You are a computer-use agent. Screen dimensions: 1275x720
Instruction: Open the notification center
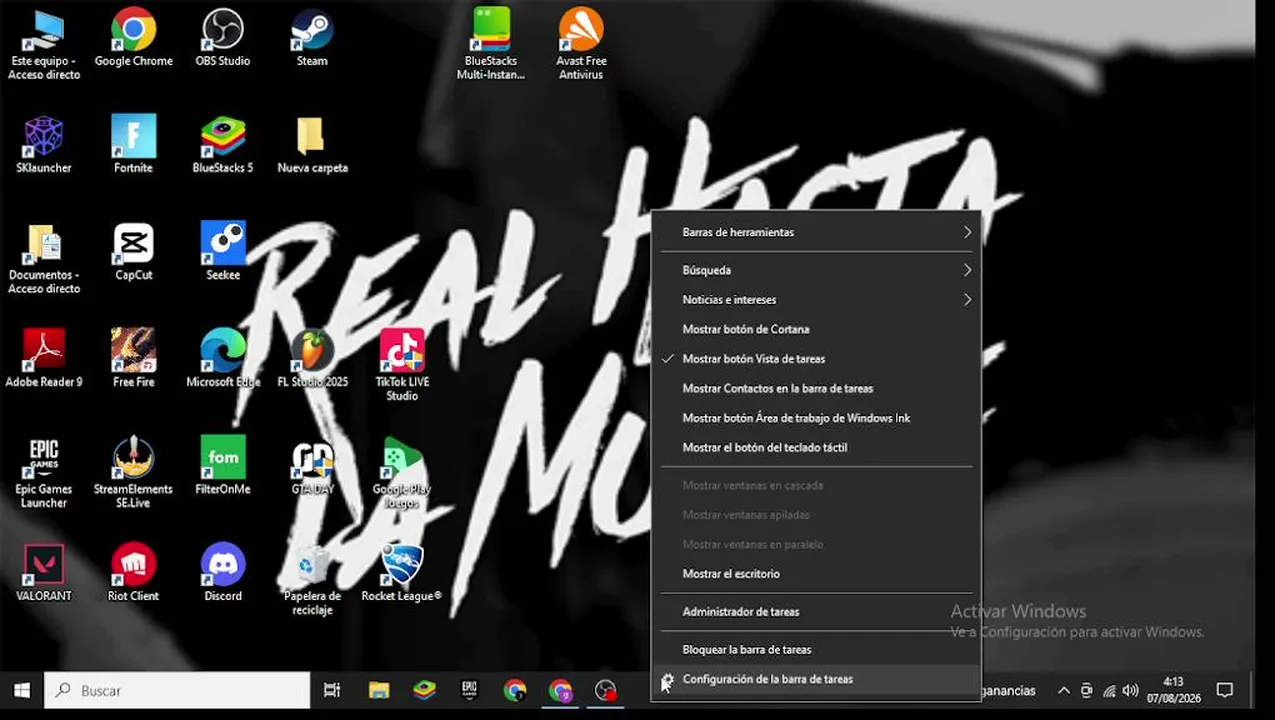point(1224,691)
